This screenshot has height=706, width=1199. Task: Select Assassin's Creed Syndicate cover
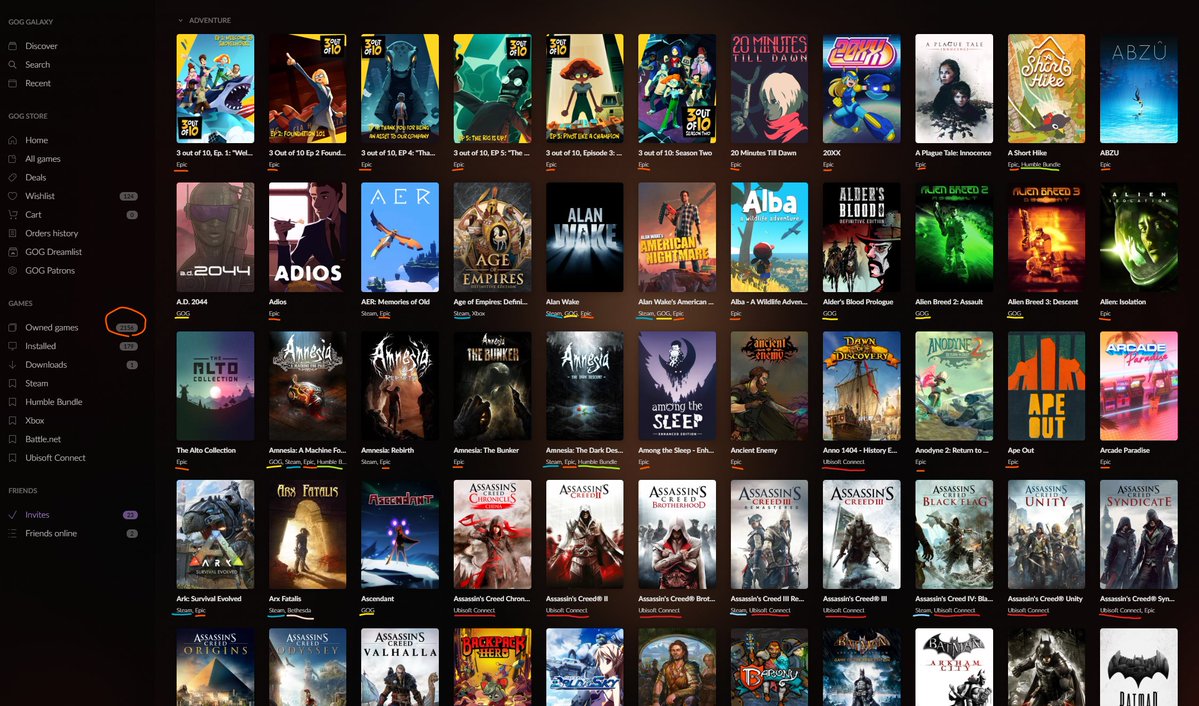tap(1139, 535)
